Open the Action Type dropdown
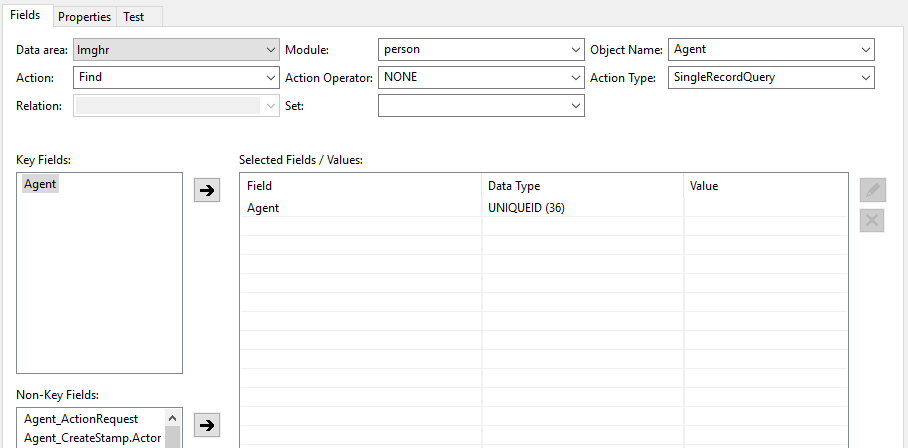908x448 pixels. coord(771,77)
